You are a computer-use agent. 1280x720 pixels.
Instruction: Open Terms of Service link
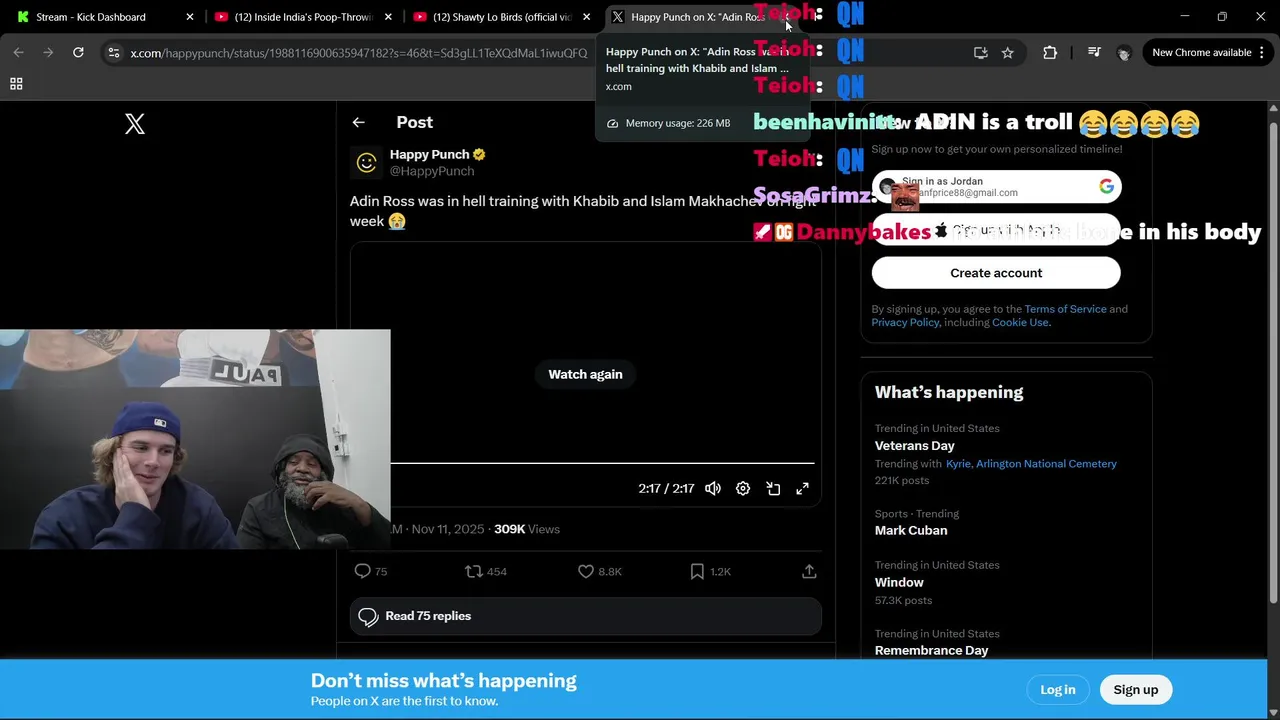click(x=1065, y=309)
